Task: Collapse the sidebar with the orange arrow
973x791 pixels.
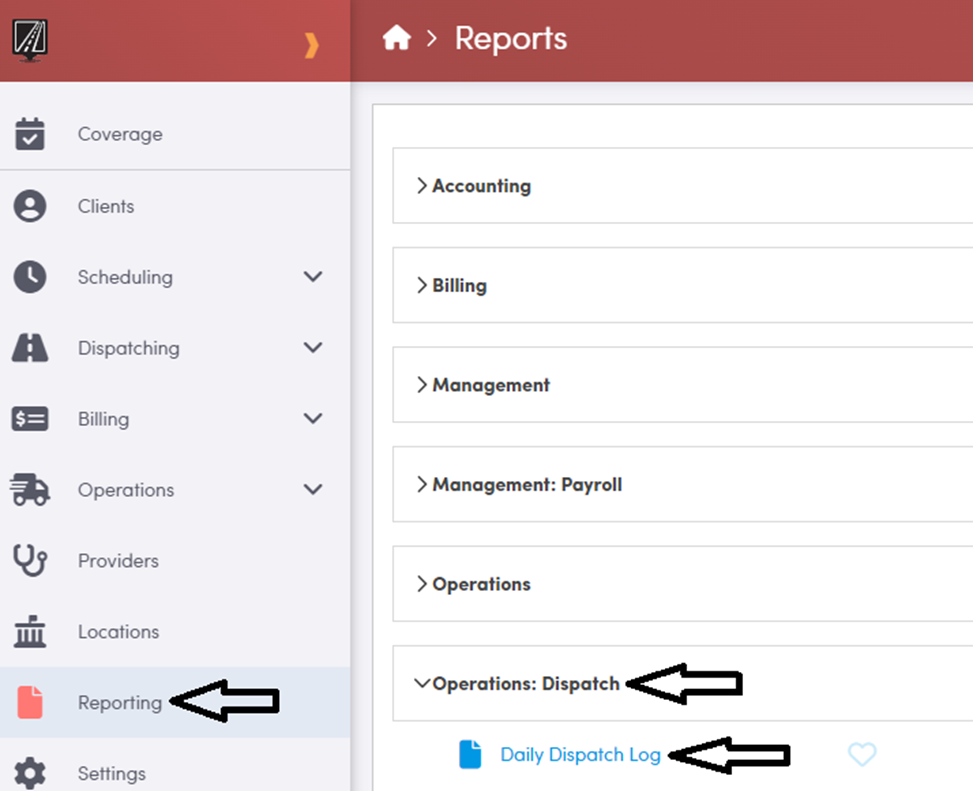Action: (x=313, y=44)
